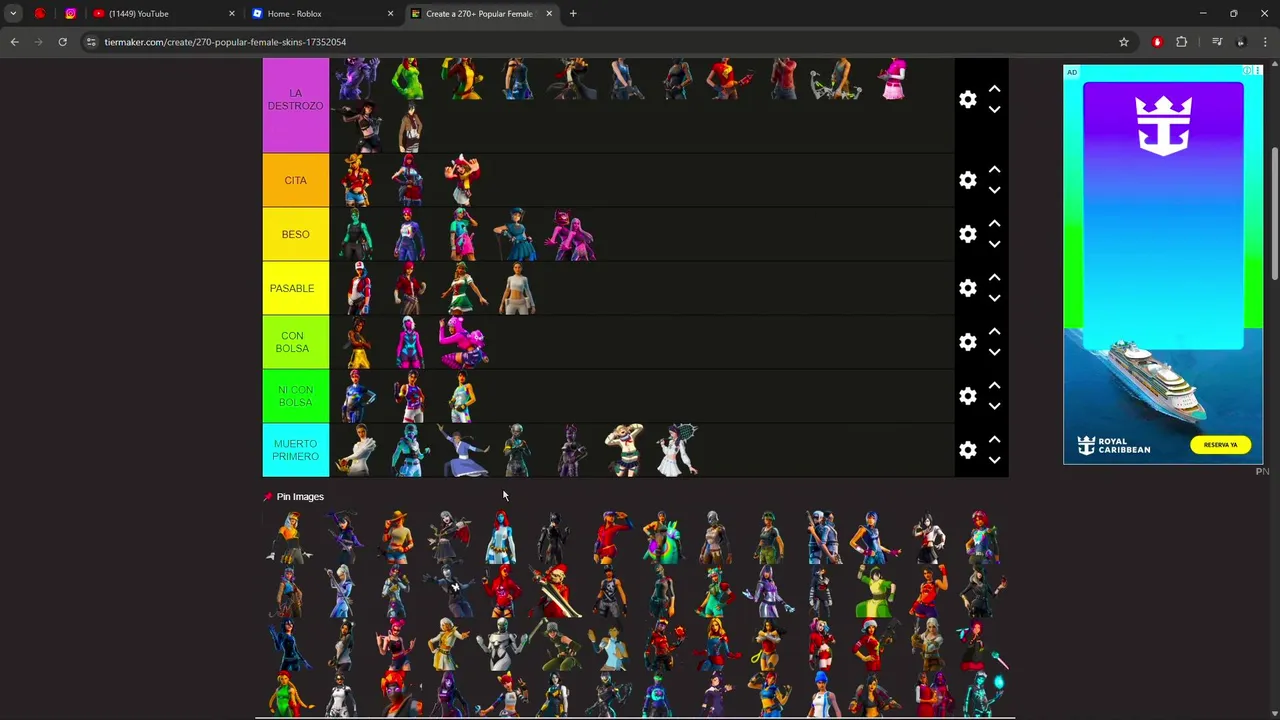
Task: Move PASABLE tier up with arrow
Action: click(x=994, y=278)
